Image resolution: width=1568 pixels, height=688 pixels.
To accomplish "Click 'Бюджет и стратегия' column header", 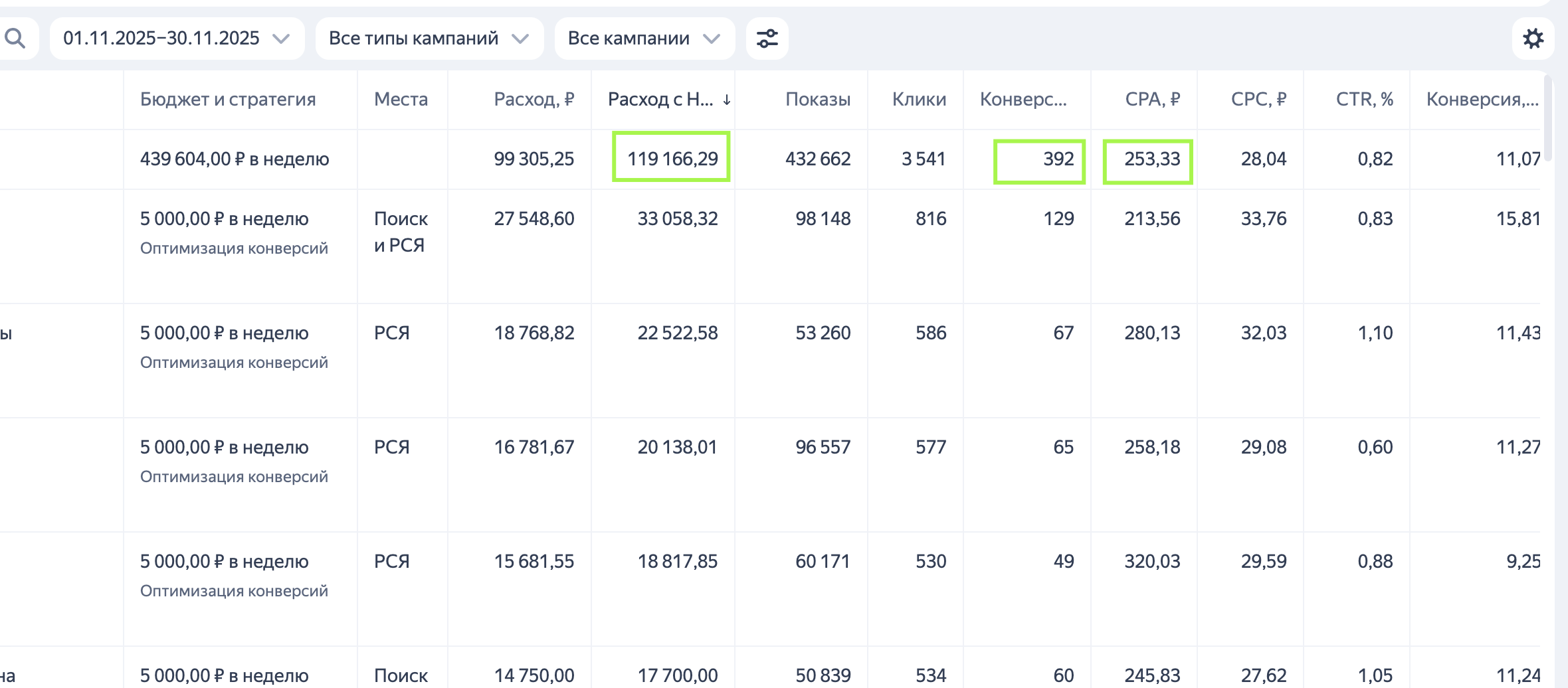I will point(228,100).
